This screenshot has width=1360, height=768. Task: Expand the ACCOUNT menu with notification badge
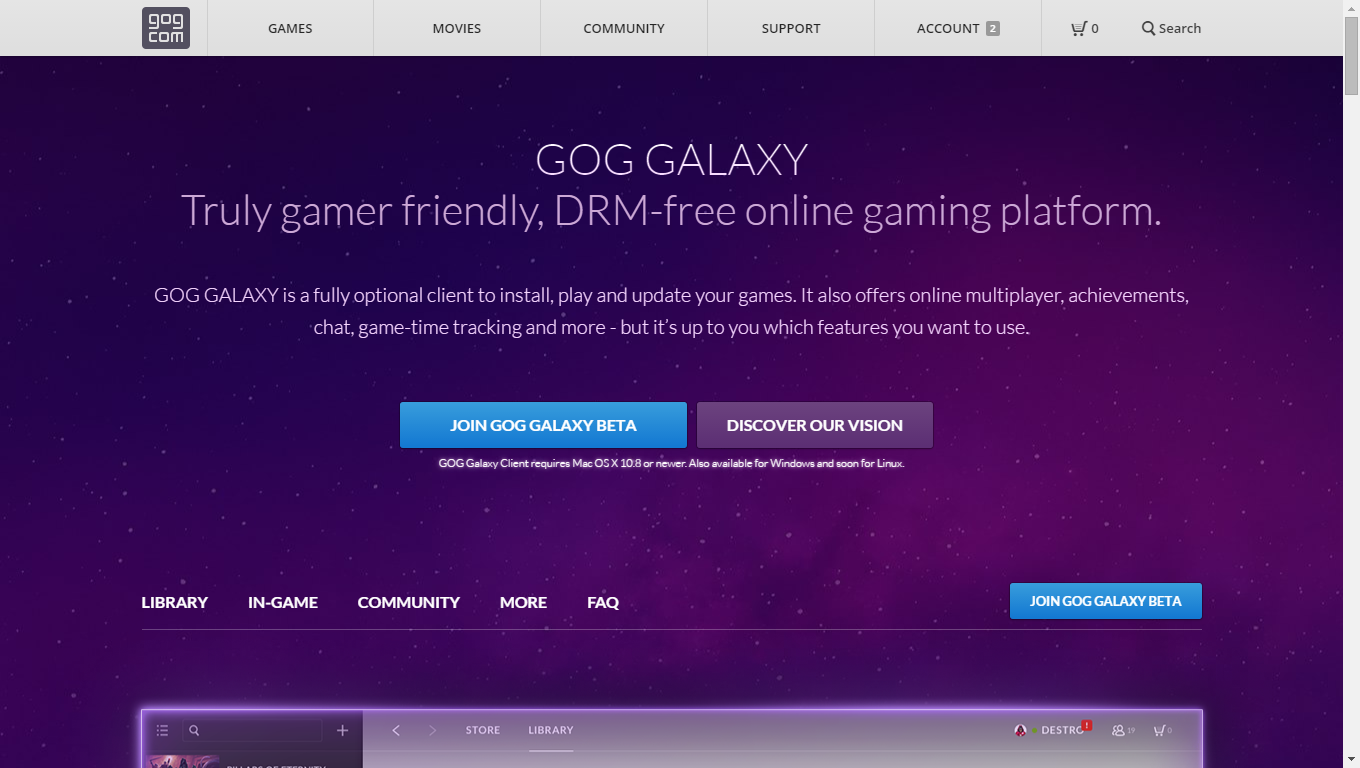(958, 28)
